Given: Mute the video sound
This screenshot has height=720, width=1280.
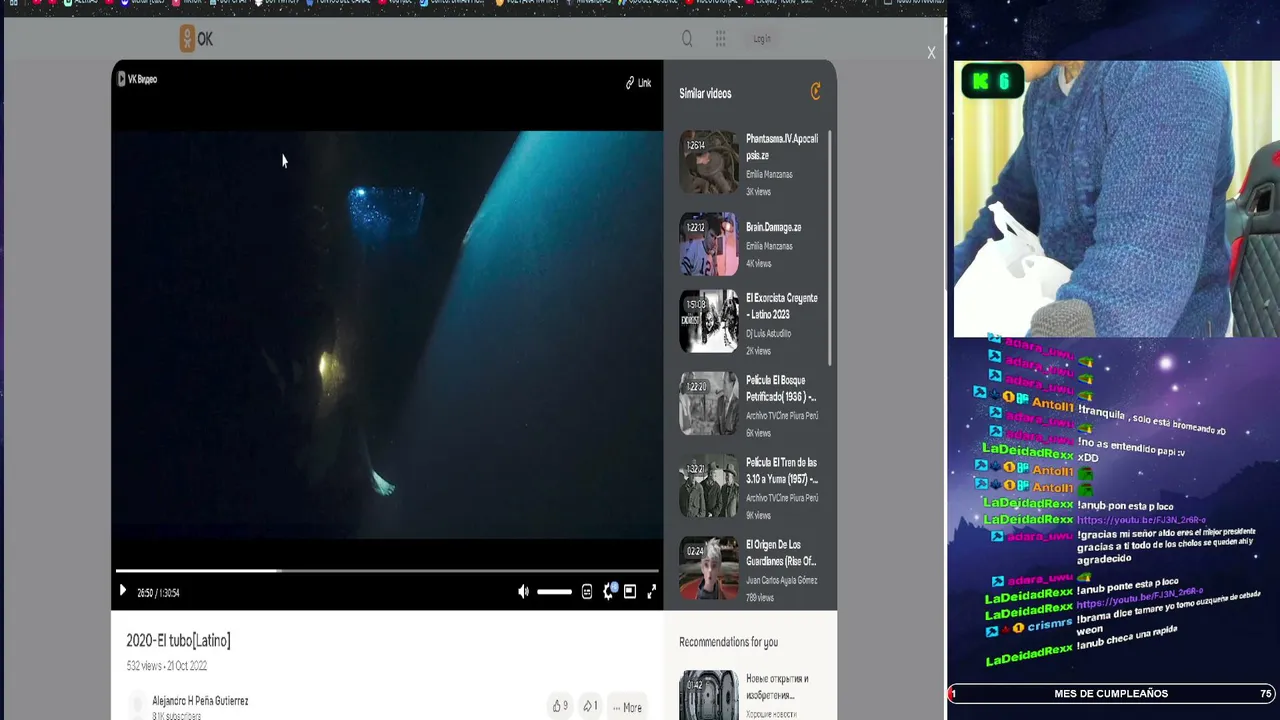Looking at the screenshot, I should pos(523,592).
